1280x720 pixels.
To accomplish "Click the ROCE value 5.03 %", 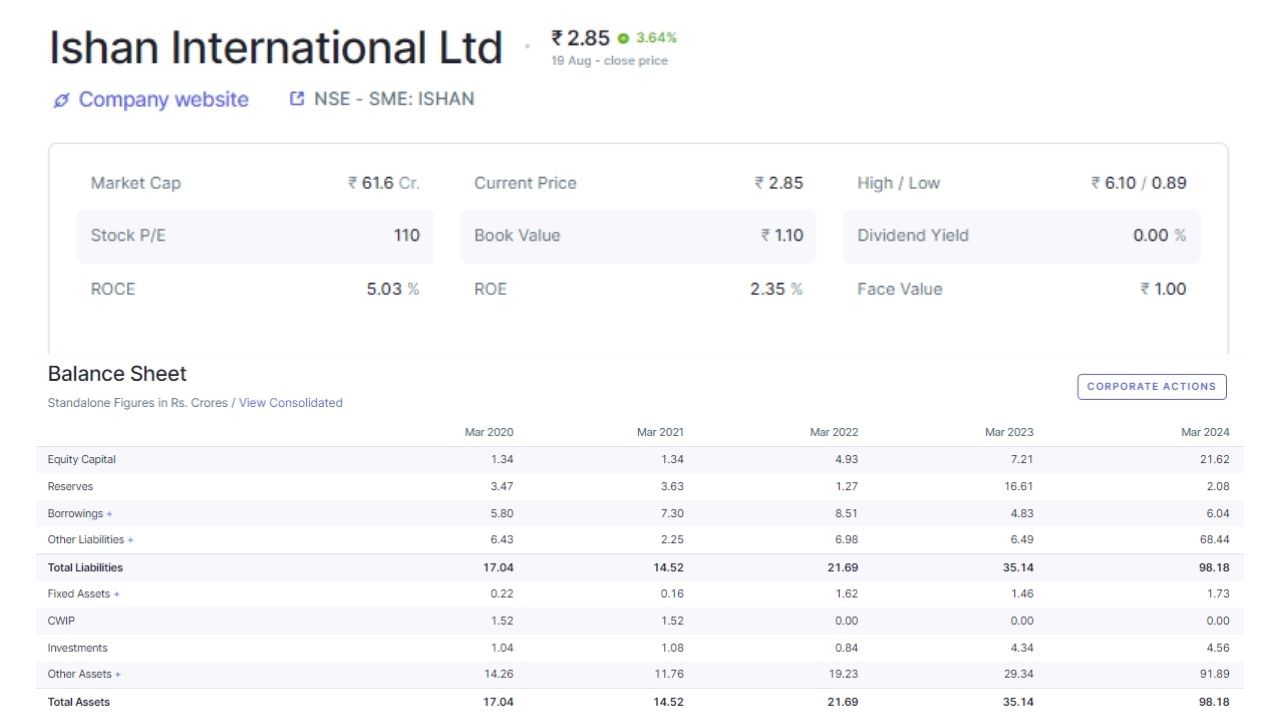I will click(x=393, y=289).
